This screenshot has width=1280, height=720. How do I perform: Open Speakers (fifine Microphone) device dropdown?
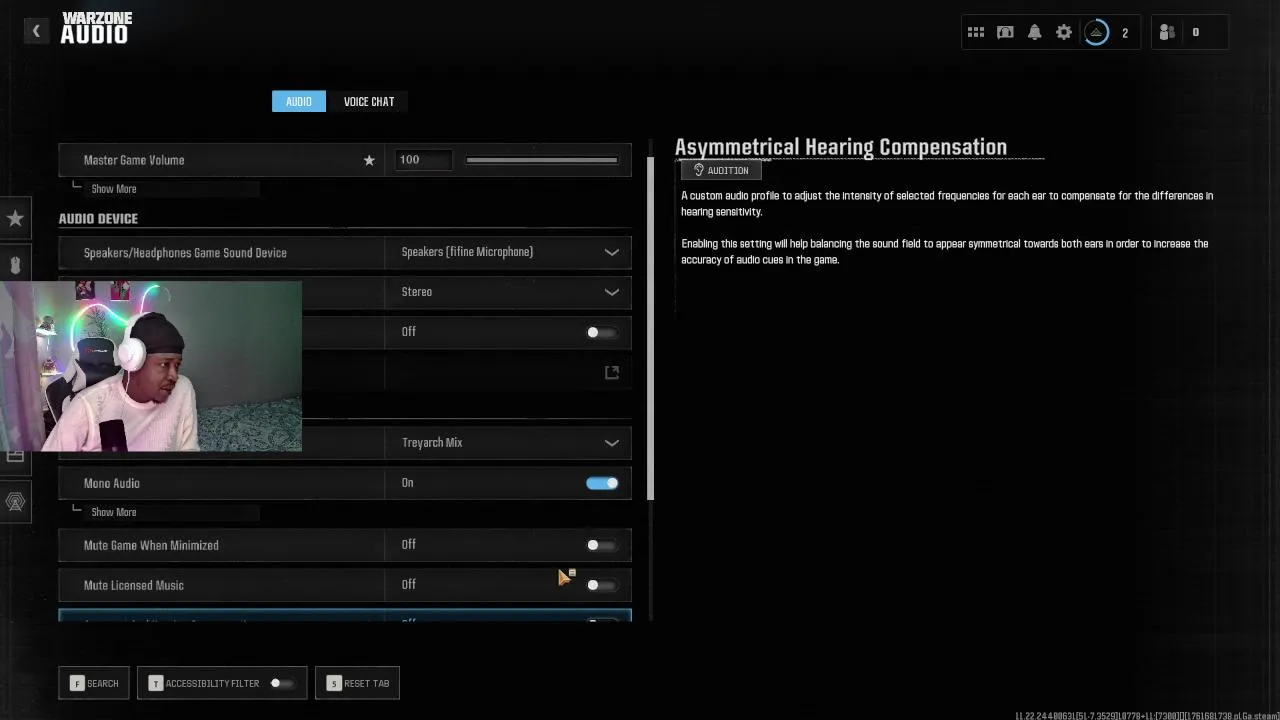(508, 252)
